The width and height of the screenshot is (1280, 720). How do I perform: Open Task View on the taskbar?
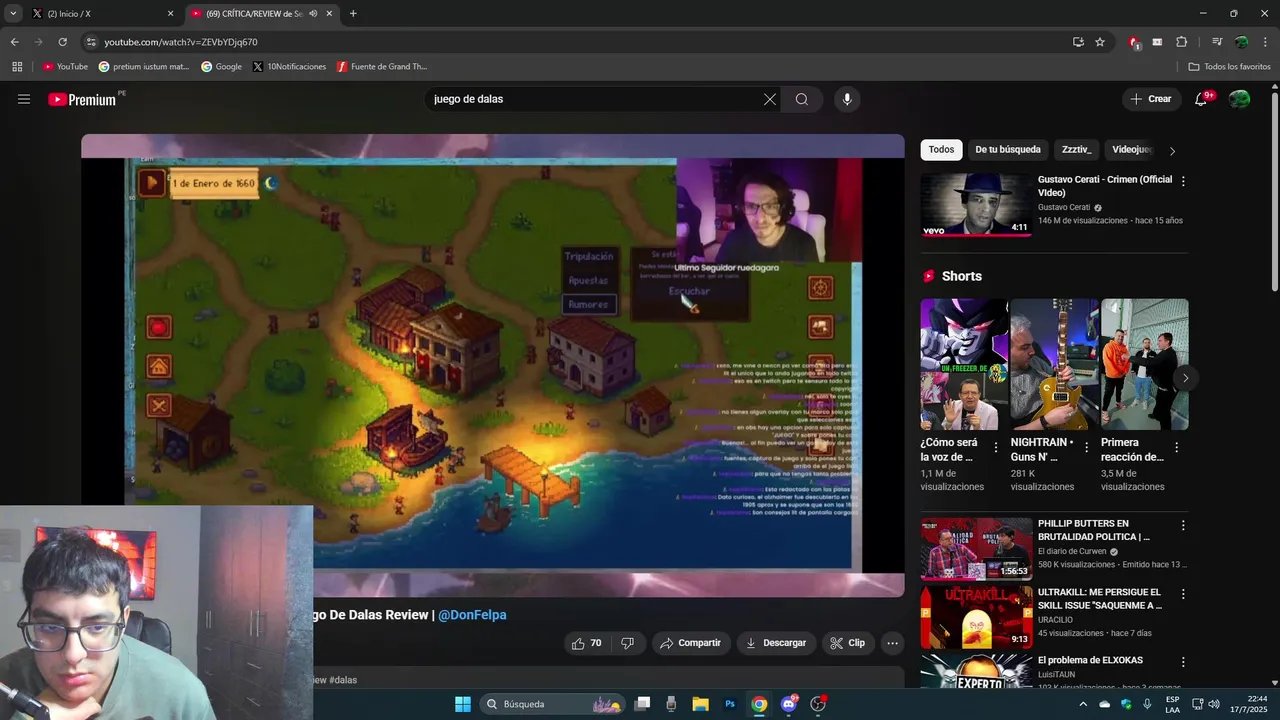coord(642,704)
